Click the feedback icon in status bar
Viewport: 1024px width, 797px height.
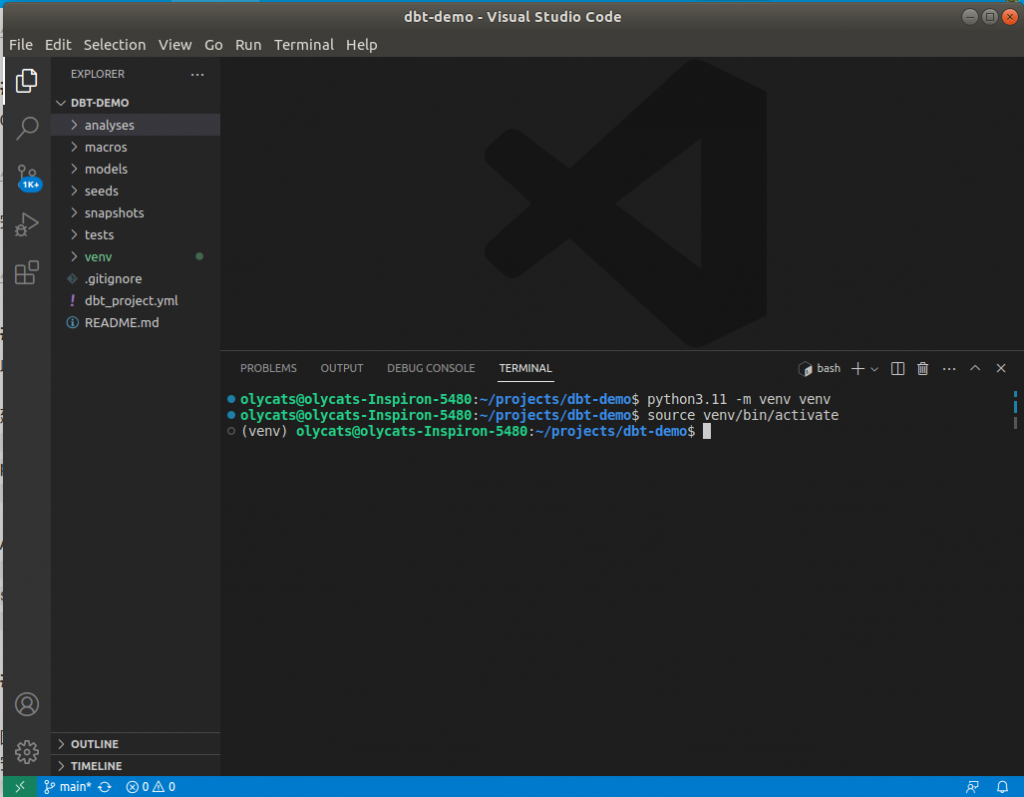click(972, 787)
